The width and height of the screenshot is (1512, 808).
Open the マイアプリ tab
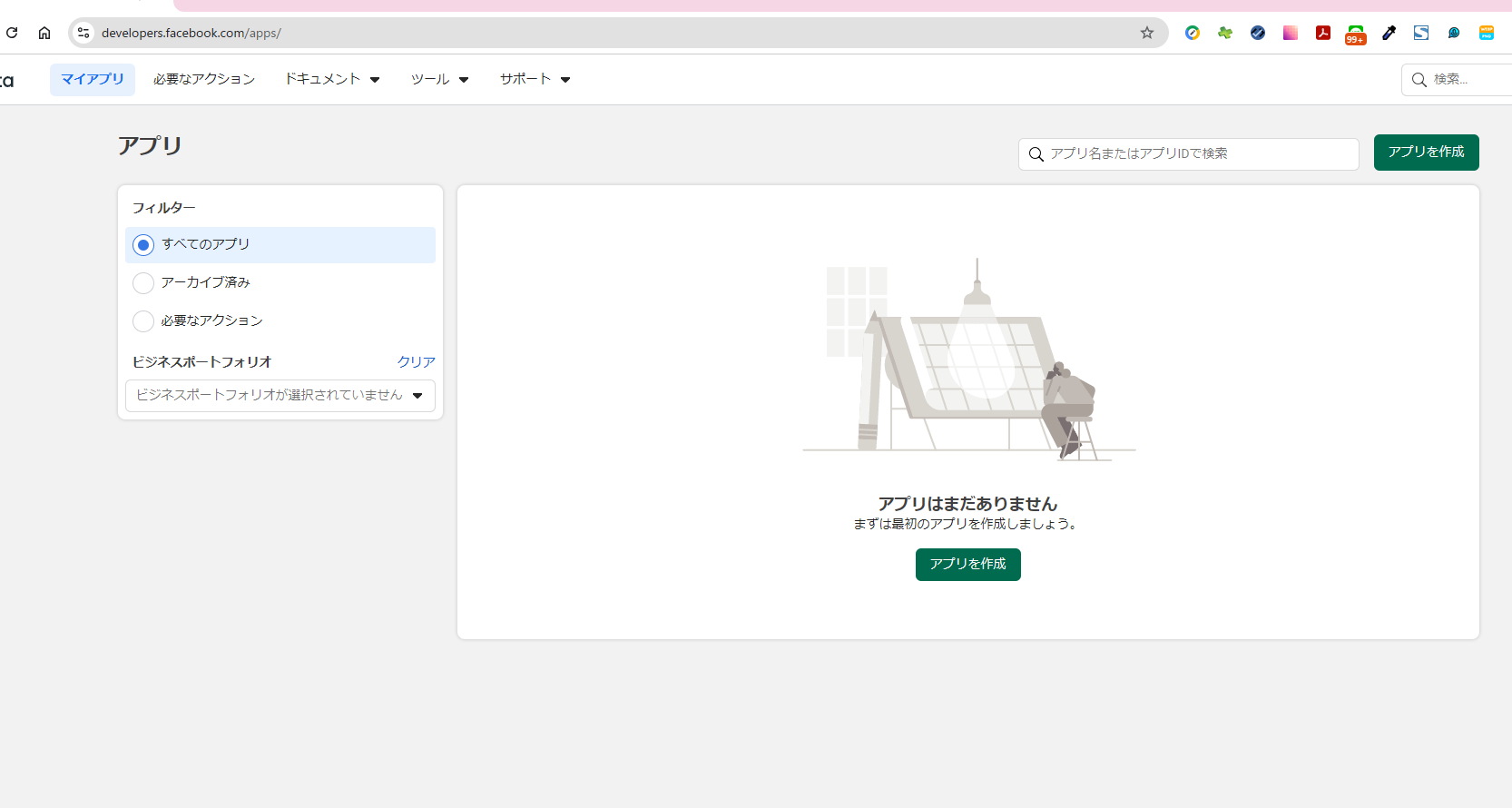click(x=93, y=79)
